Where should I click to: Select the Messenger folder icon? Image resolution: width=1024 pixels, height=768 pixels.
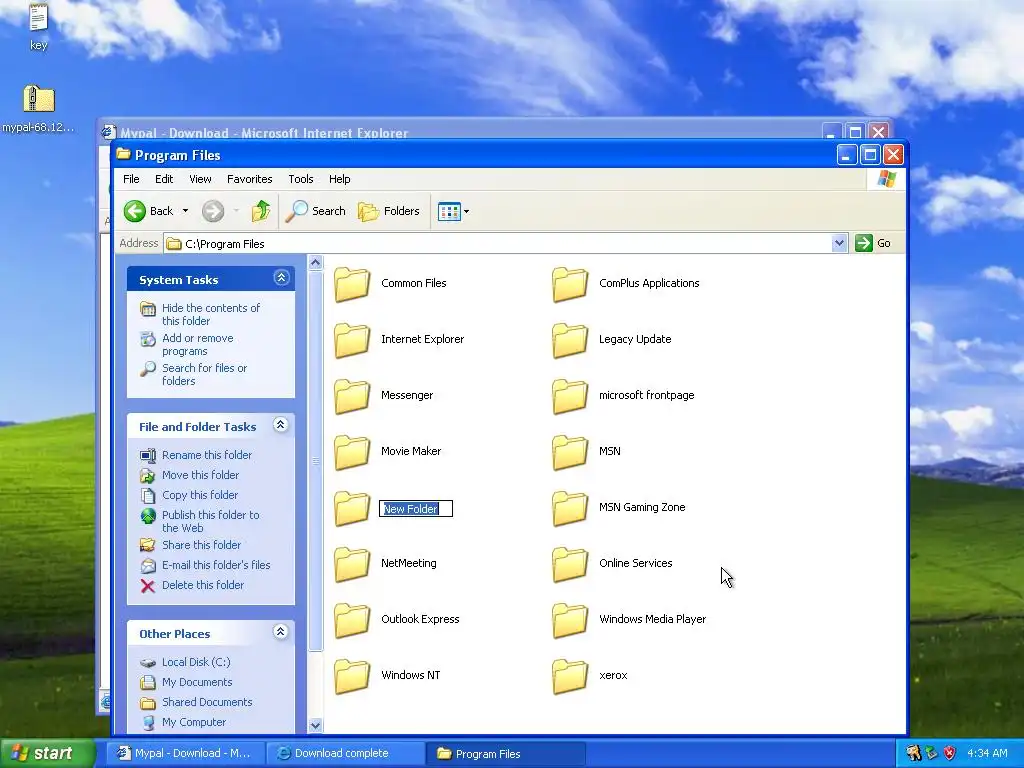click(x=352, y=396)
